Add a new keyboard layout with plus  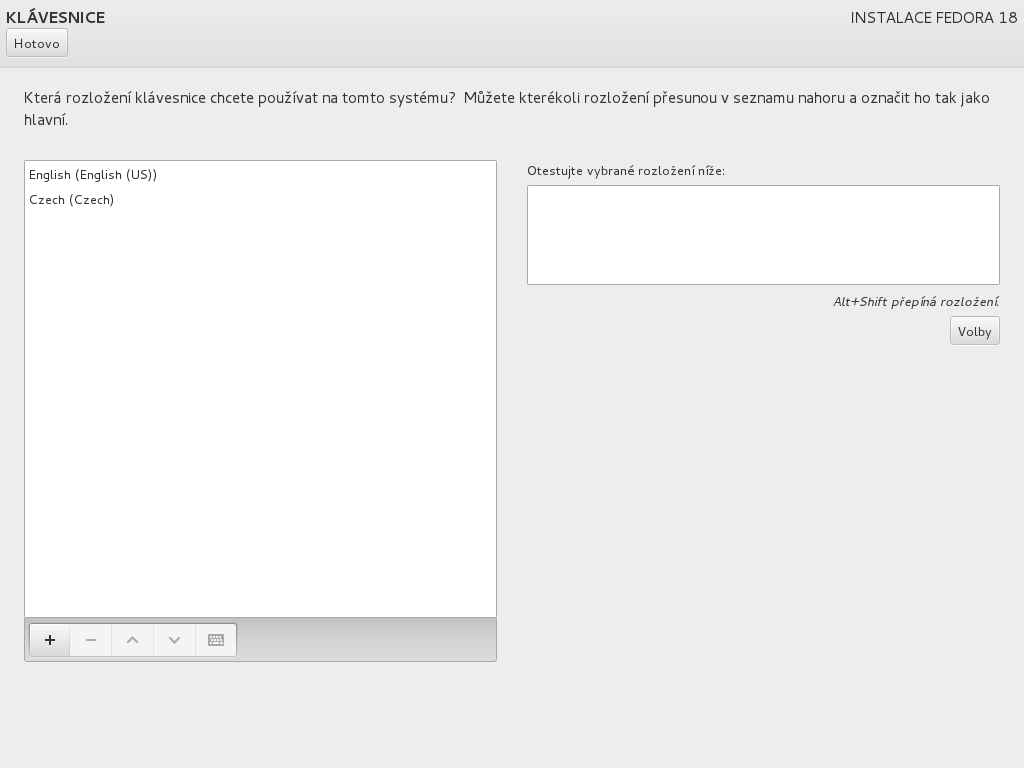(50, 640)
